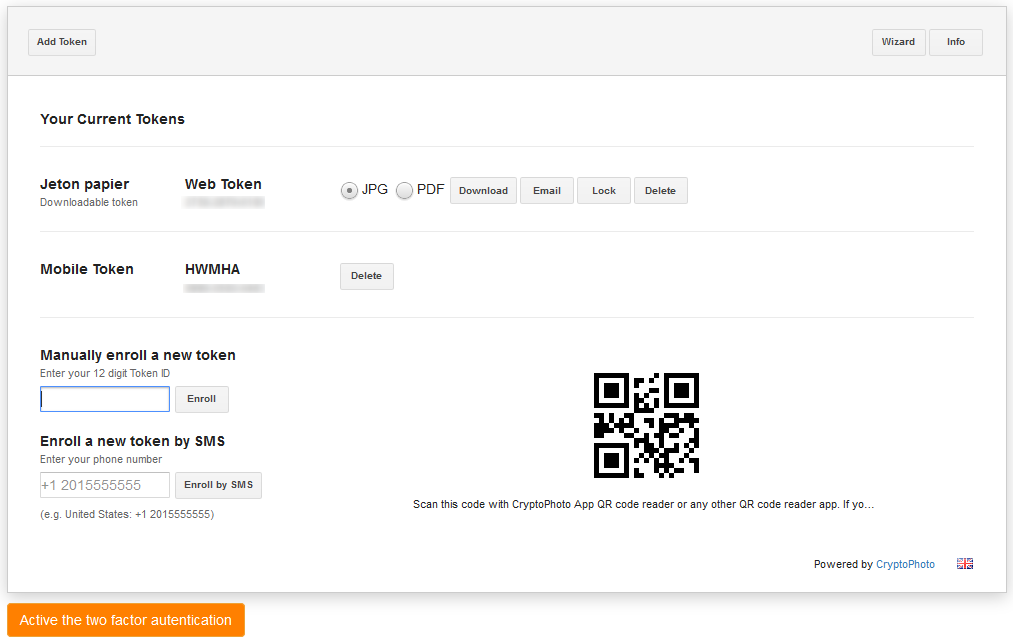This screenshot has height=642, width=1013.
Task: Click Enroll by SMS button
Action: (218, 485)
